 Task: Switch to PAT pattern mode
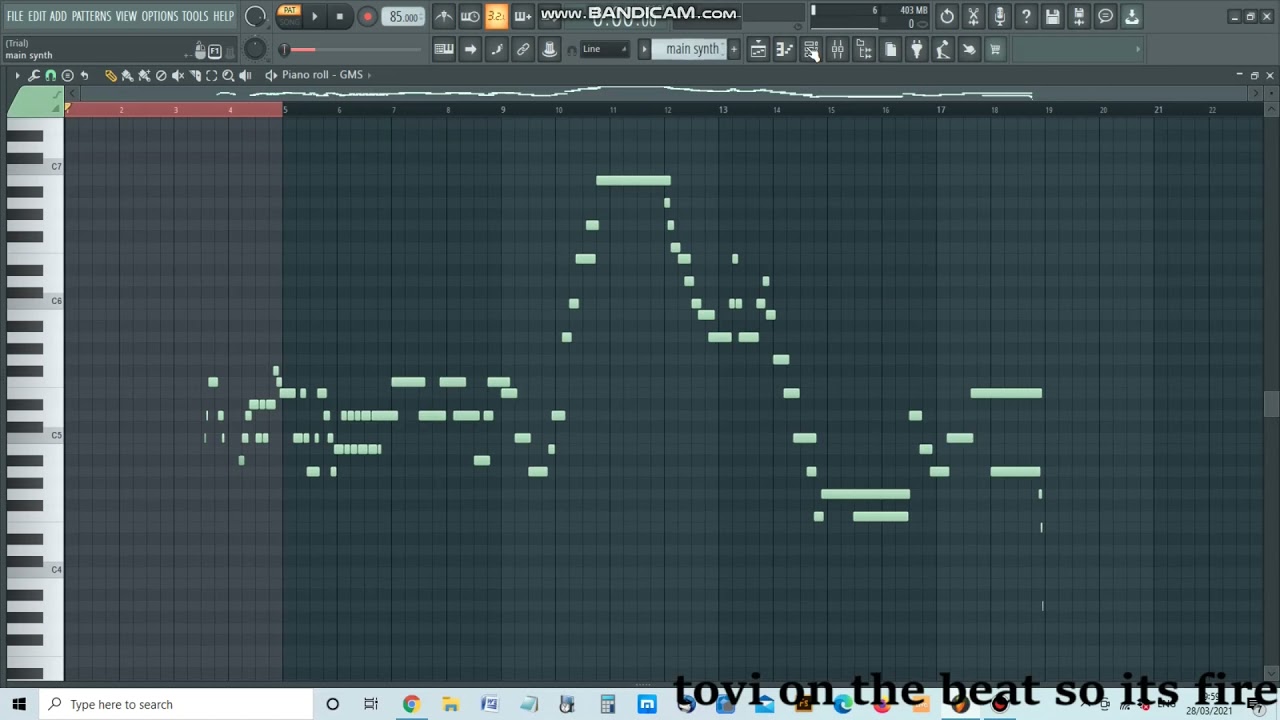pos(288,11)
